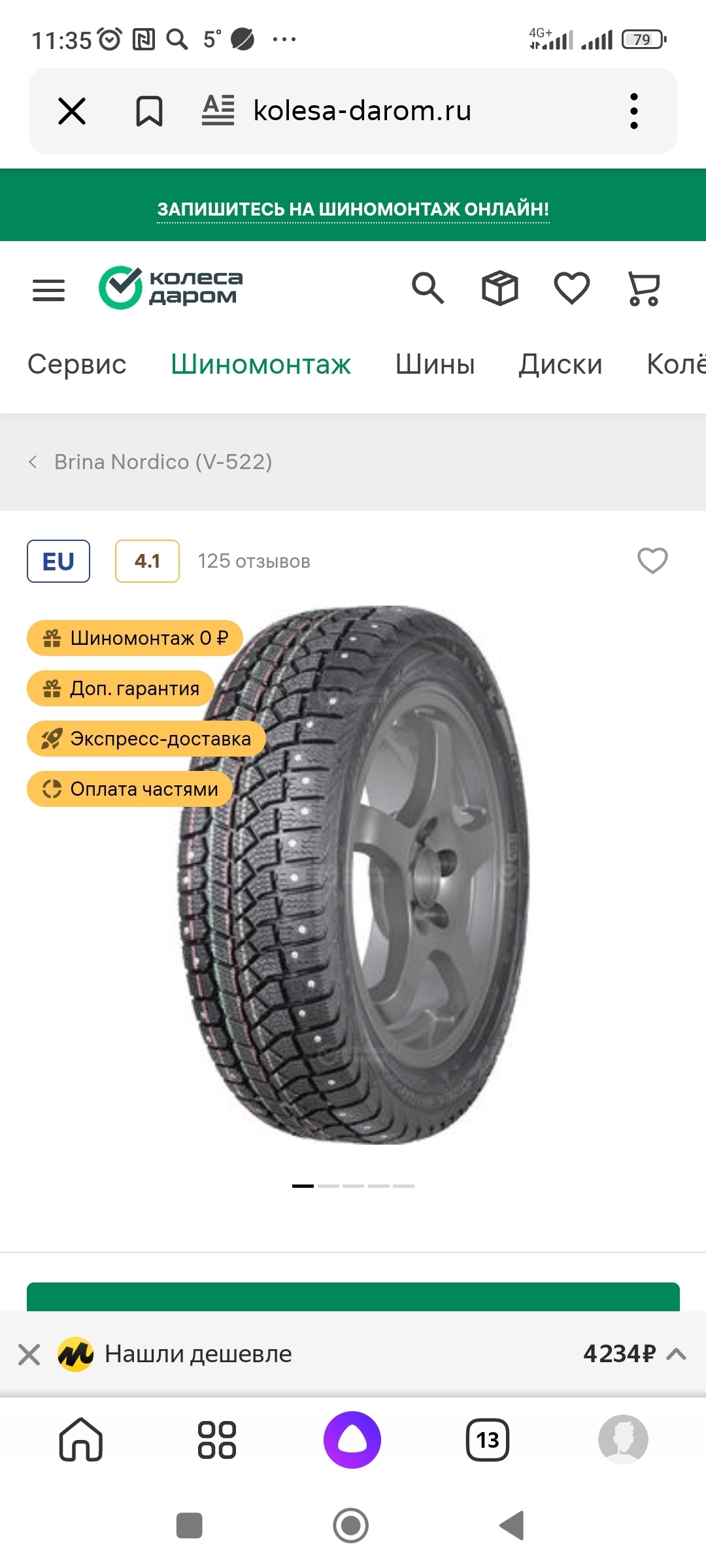Tap the online tire fitting banner
This screenshot has height=1568, width=706.
coord(353,209)
